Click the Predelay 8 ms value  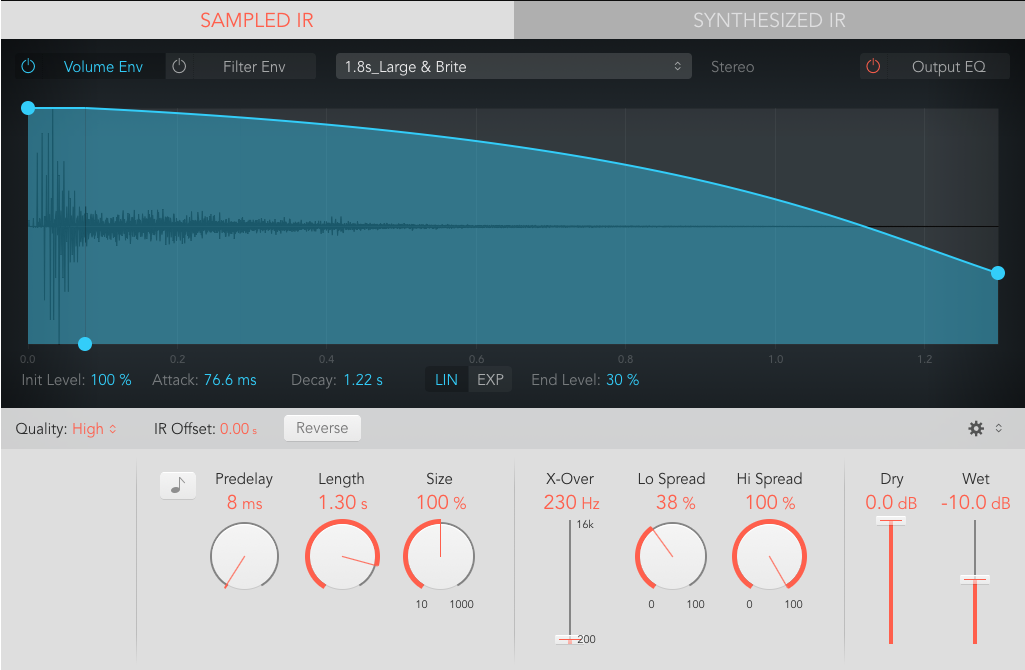pos(244,503)
